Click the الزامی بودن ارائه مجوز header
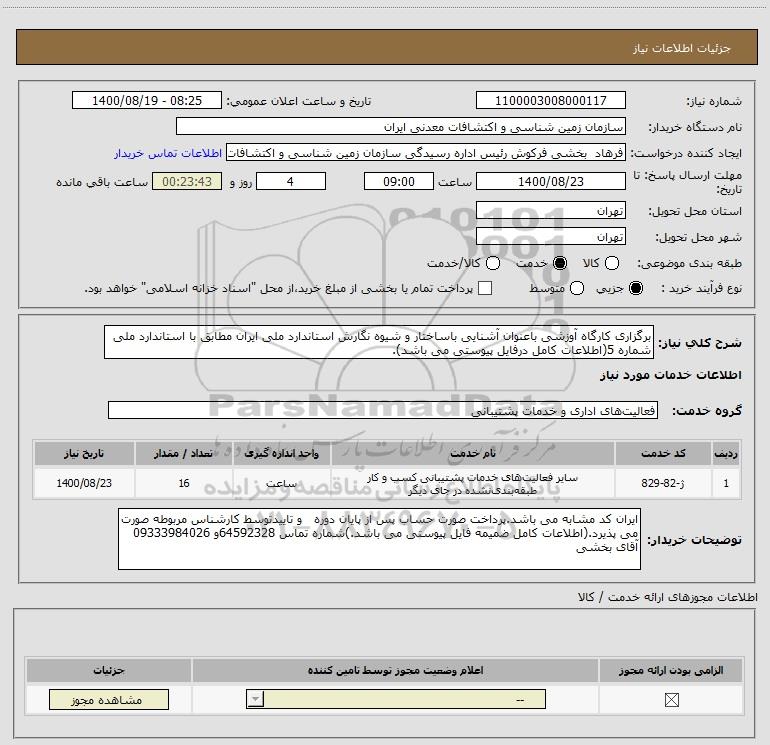The width and height of the screenshot is (770, 745). [671, 670]
